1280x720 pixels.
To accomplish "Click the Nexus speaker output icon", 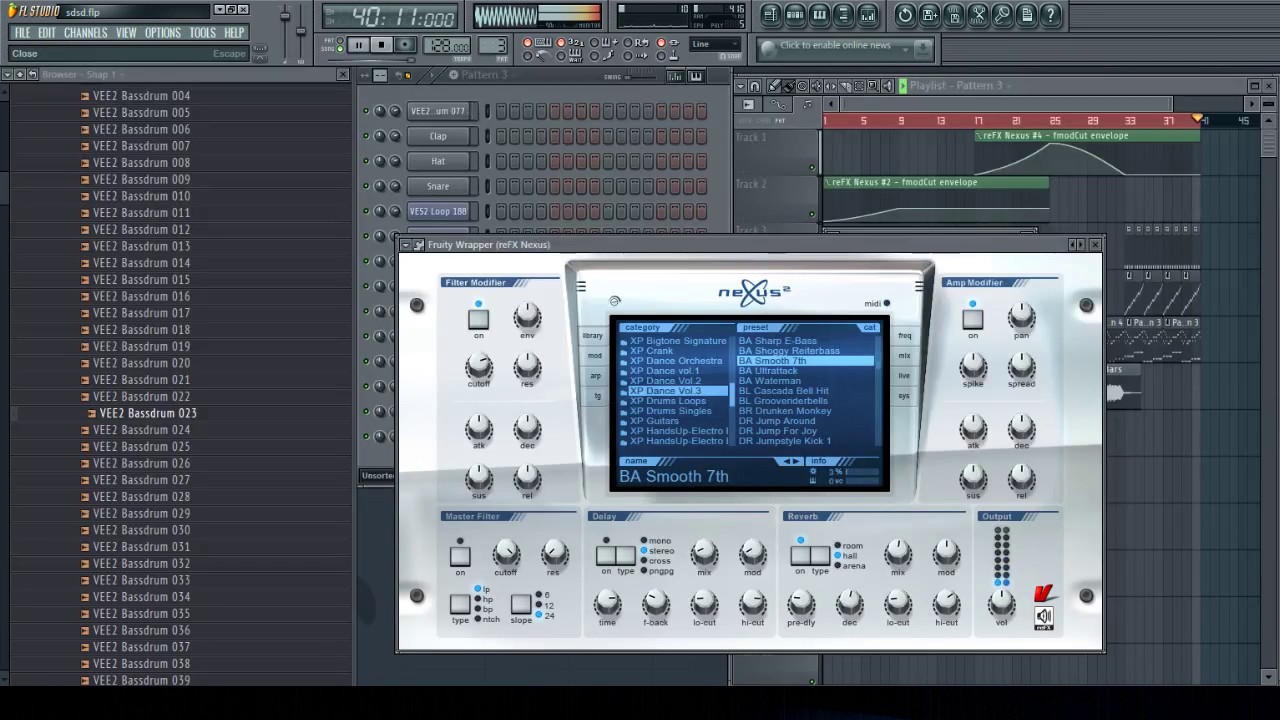I will 1044,617.
